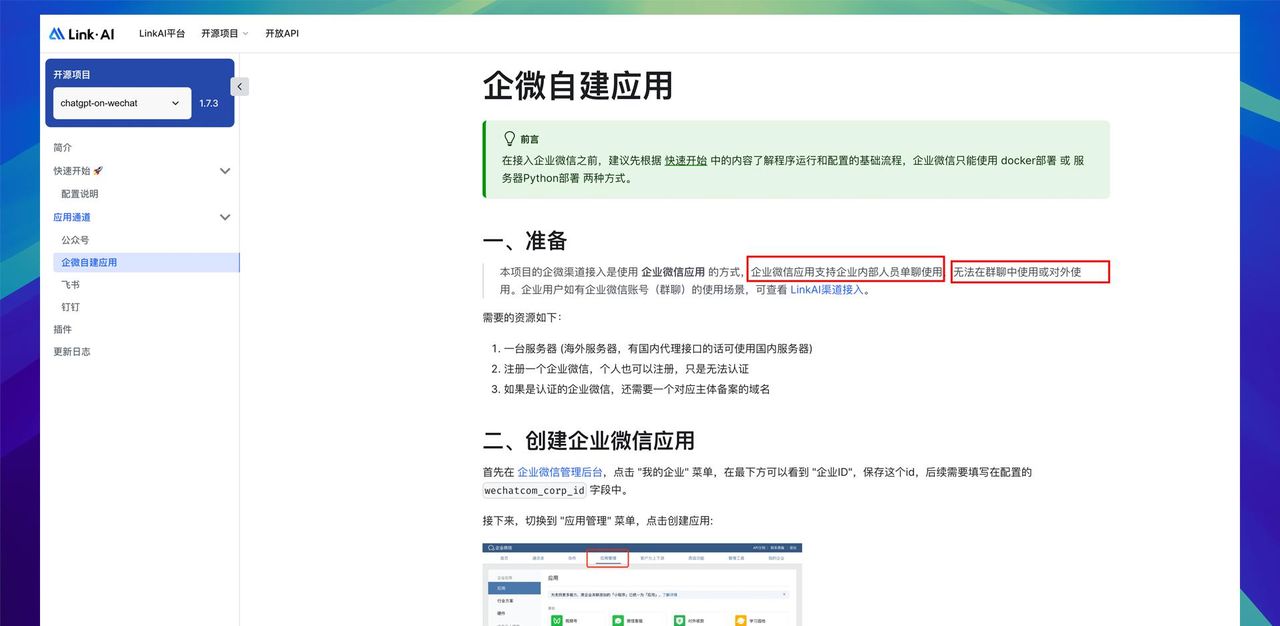Open the chatgpt-on-wechat project selector
The height and width of the screenshot is (626, 1280).
tap(122, 103)
